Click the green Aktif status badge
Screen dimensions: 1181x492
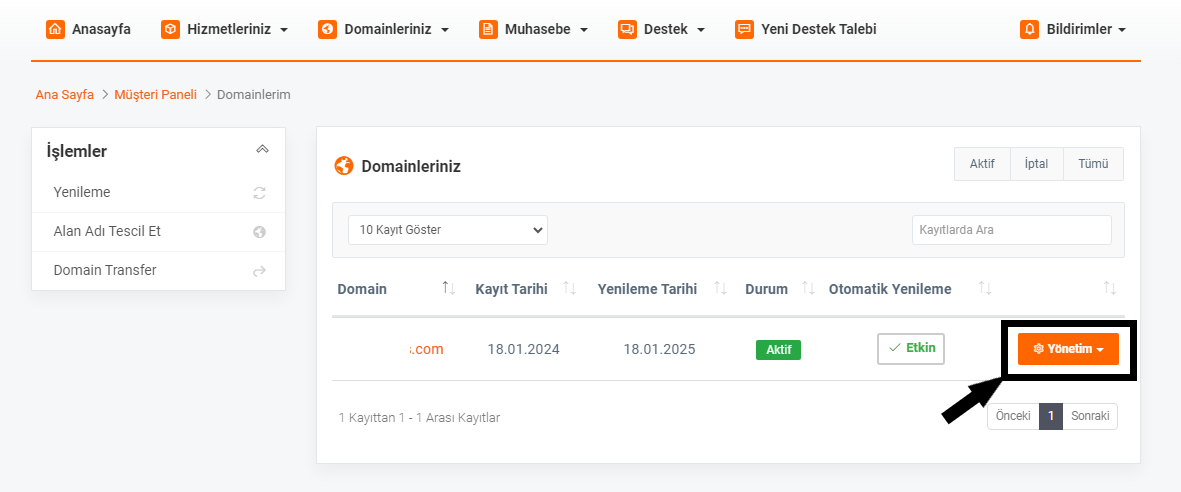778,350
